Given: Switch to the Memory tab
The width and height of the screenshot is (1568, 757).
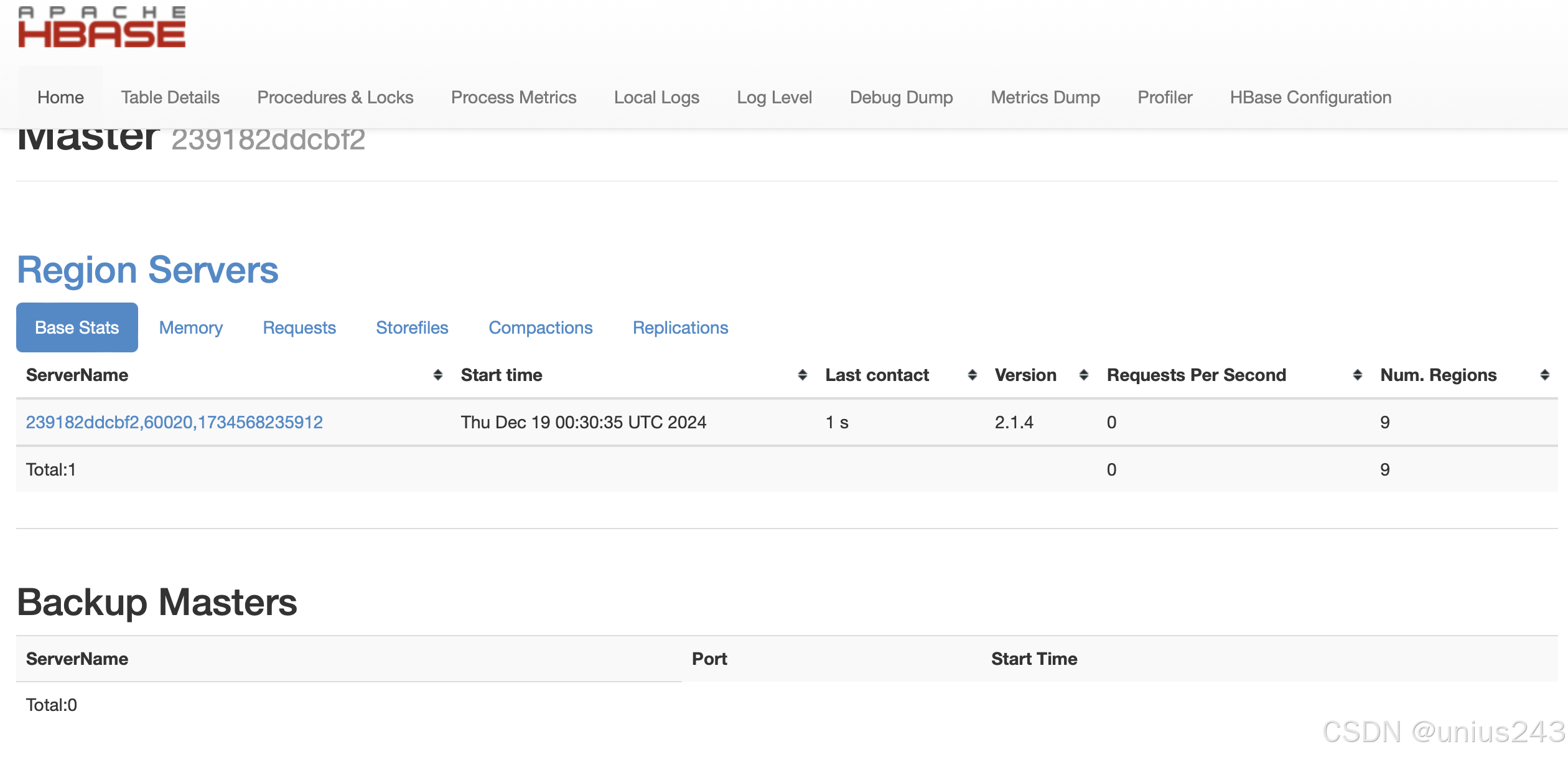Looking at the screenshot, I should (x=190, y=328).
